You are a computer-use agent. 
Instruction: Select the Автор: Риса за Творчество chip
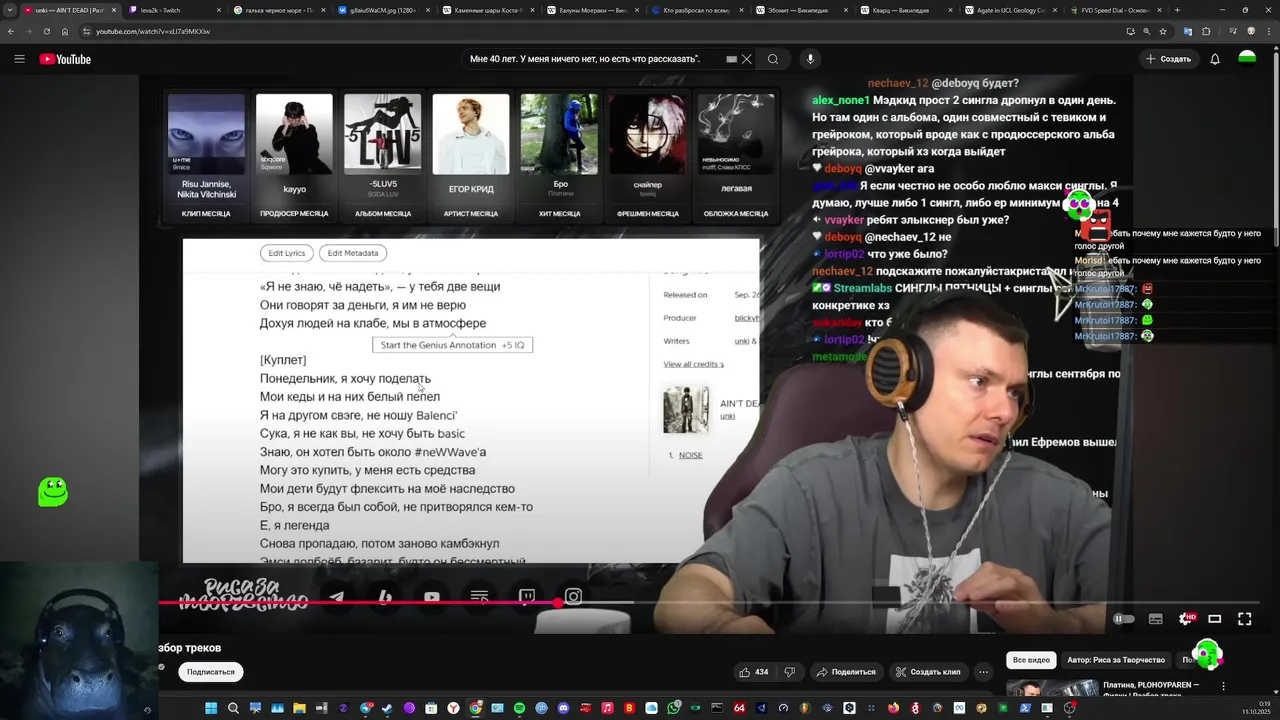pos(1116,660)
